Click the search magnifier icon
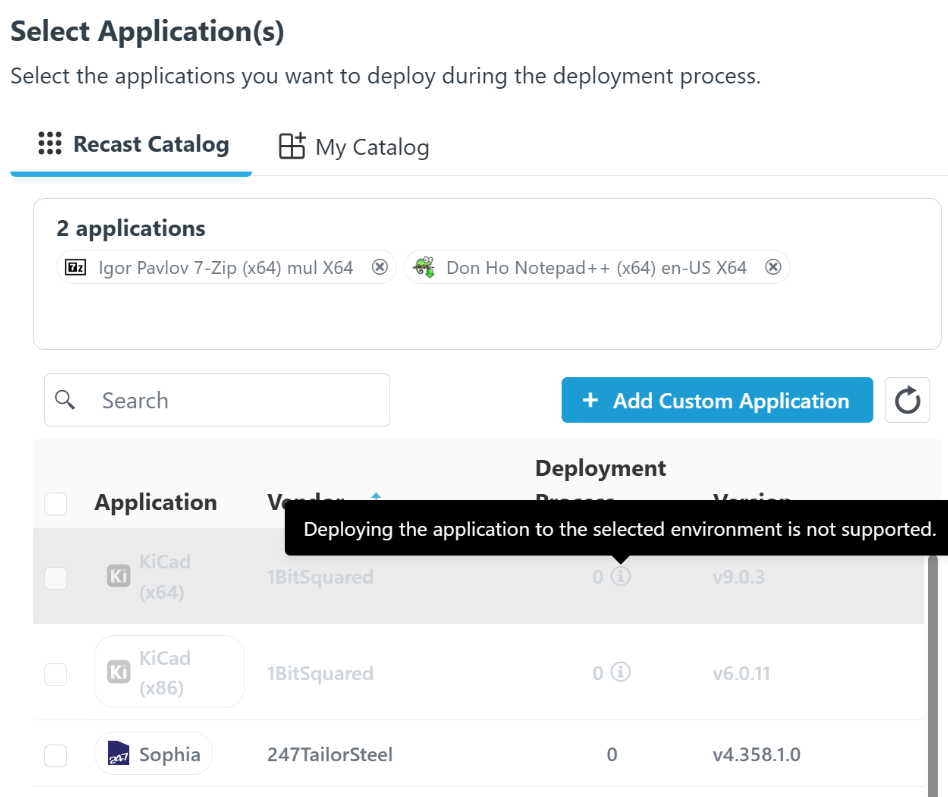This screenshot has height=797, width=948. pyautogui.click(x=66, y=400)
